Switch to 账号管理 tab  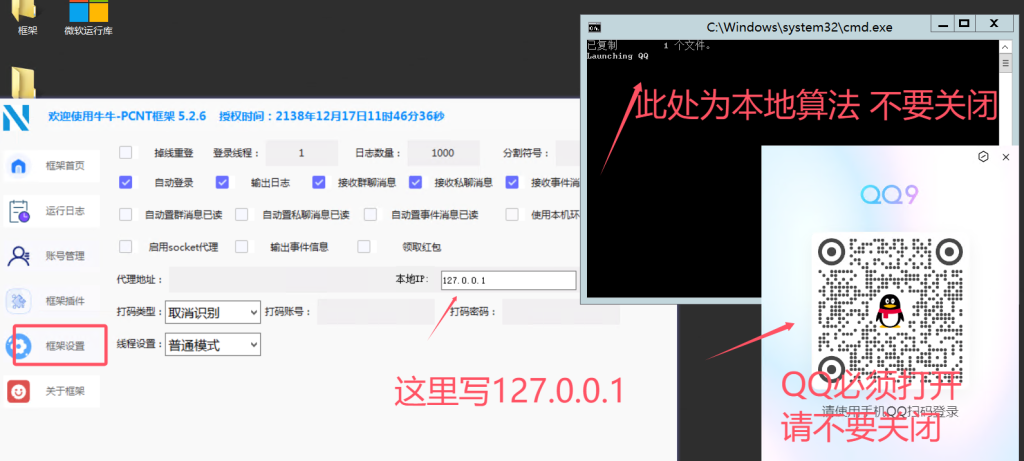(52, 256)
